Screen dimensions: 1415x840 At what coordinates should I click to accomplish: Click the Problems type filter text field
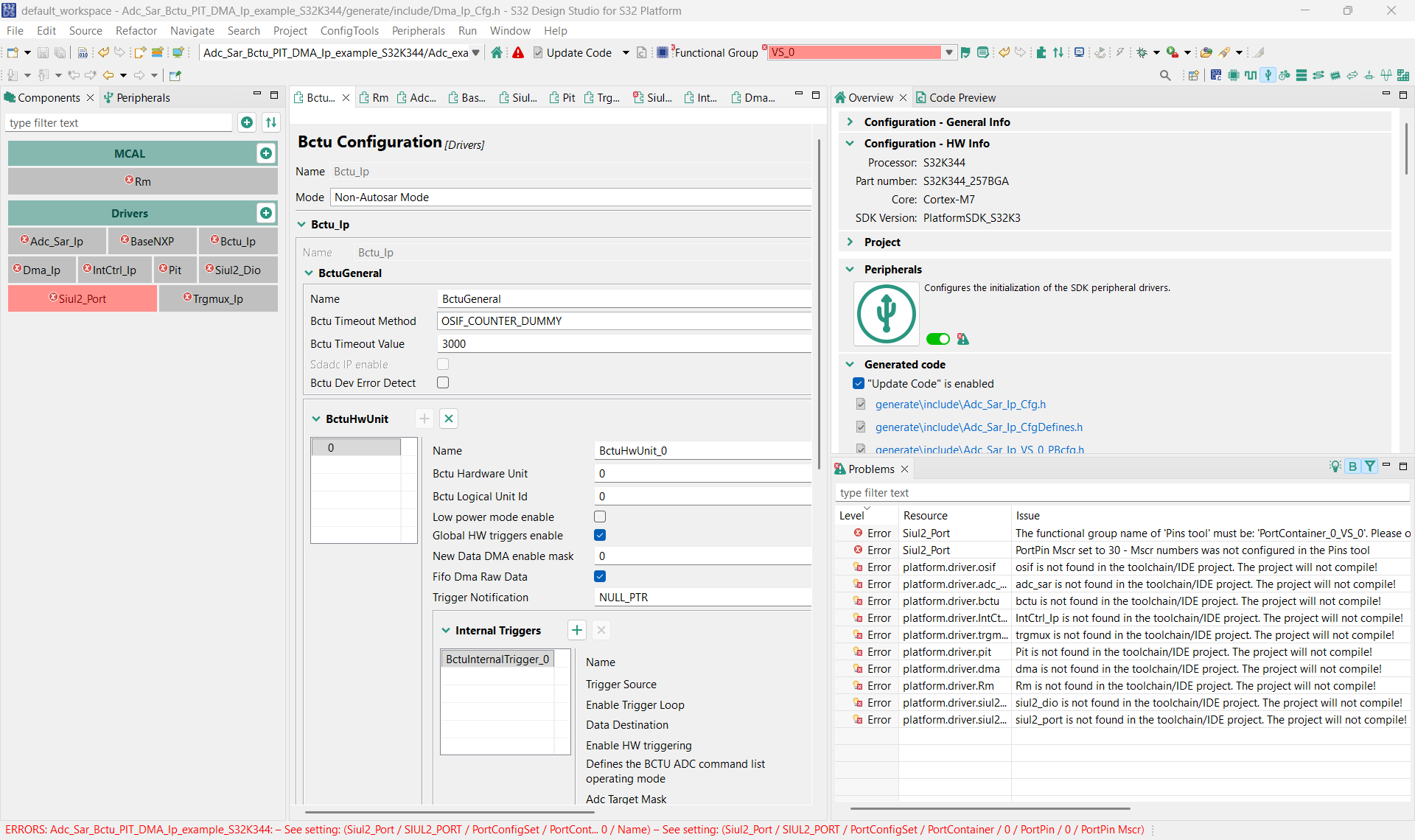1122,493
